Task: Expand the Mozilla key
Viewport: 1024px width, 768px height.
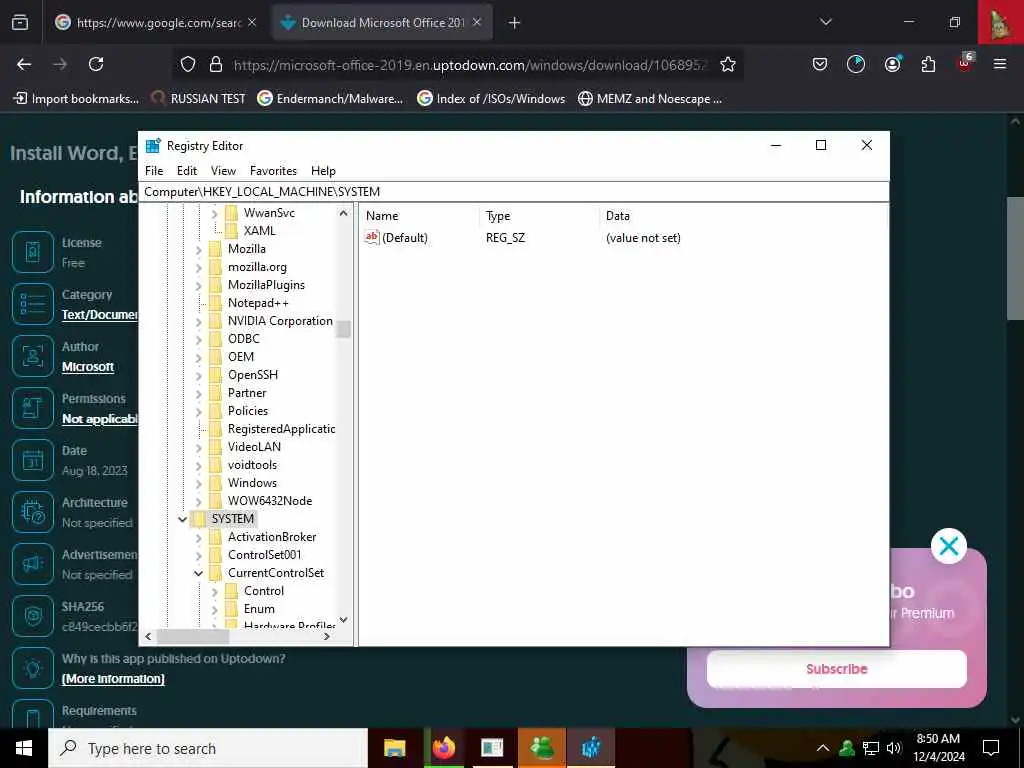Action: 199,249
